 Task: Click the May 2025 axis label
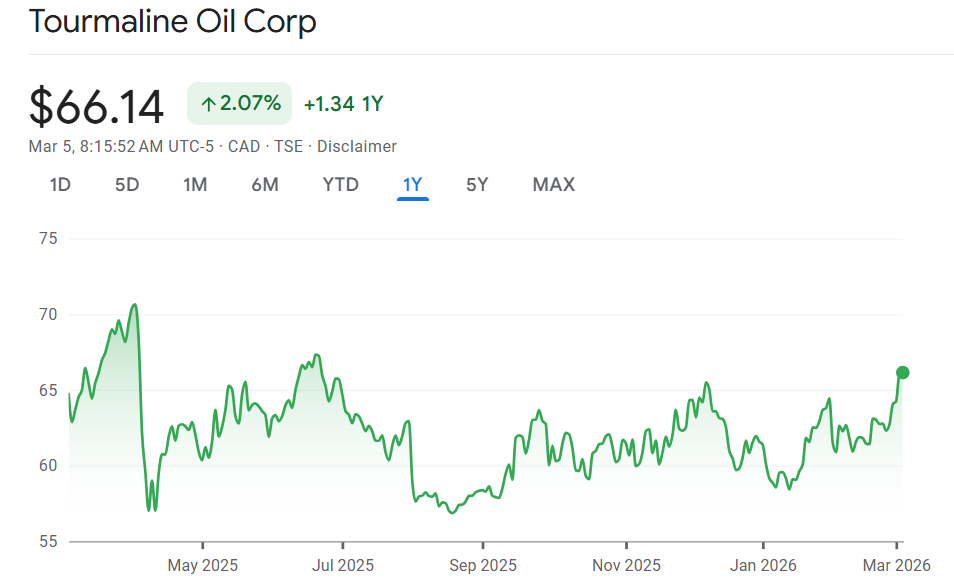coord(203,565)
